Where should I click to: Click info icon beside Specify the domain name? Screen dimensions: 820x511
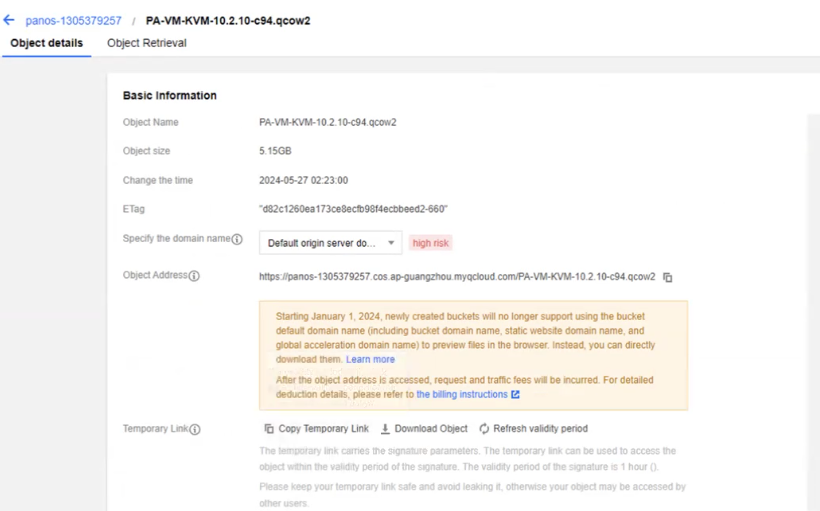237,240
